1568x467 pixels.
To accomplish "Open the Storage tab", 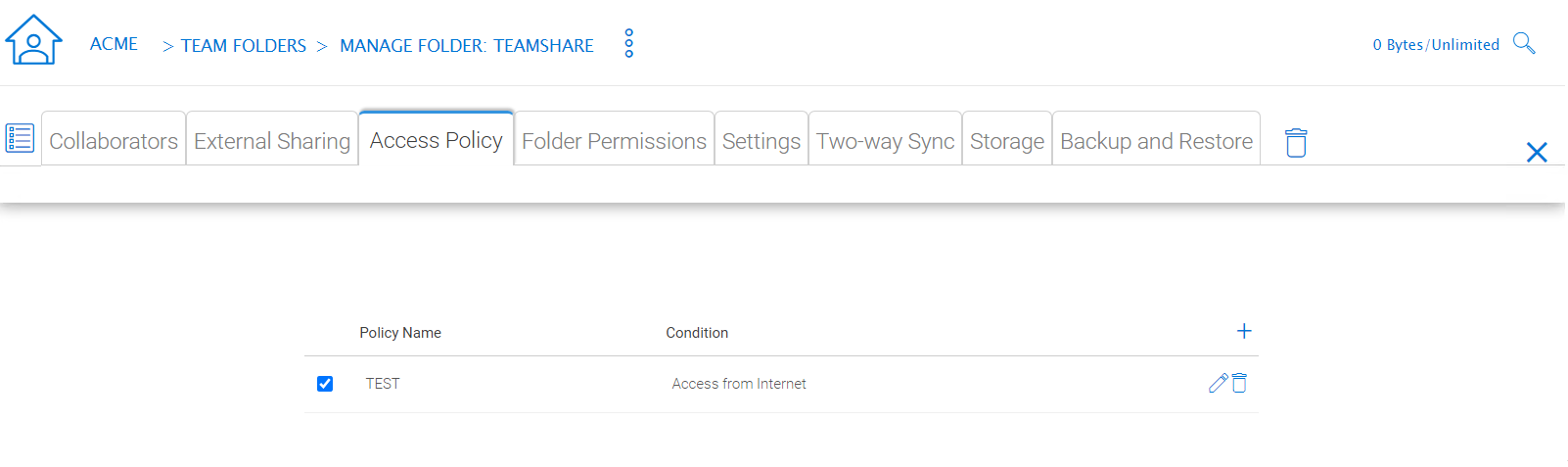I will coord(1007,139).
